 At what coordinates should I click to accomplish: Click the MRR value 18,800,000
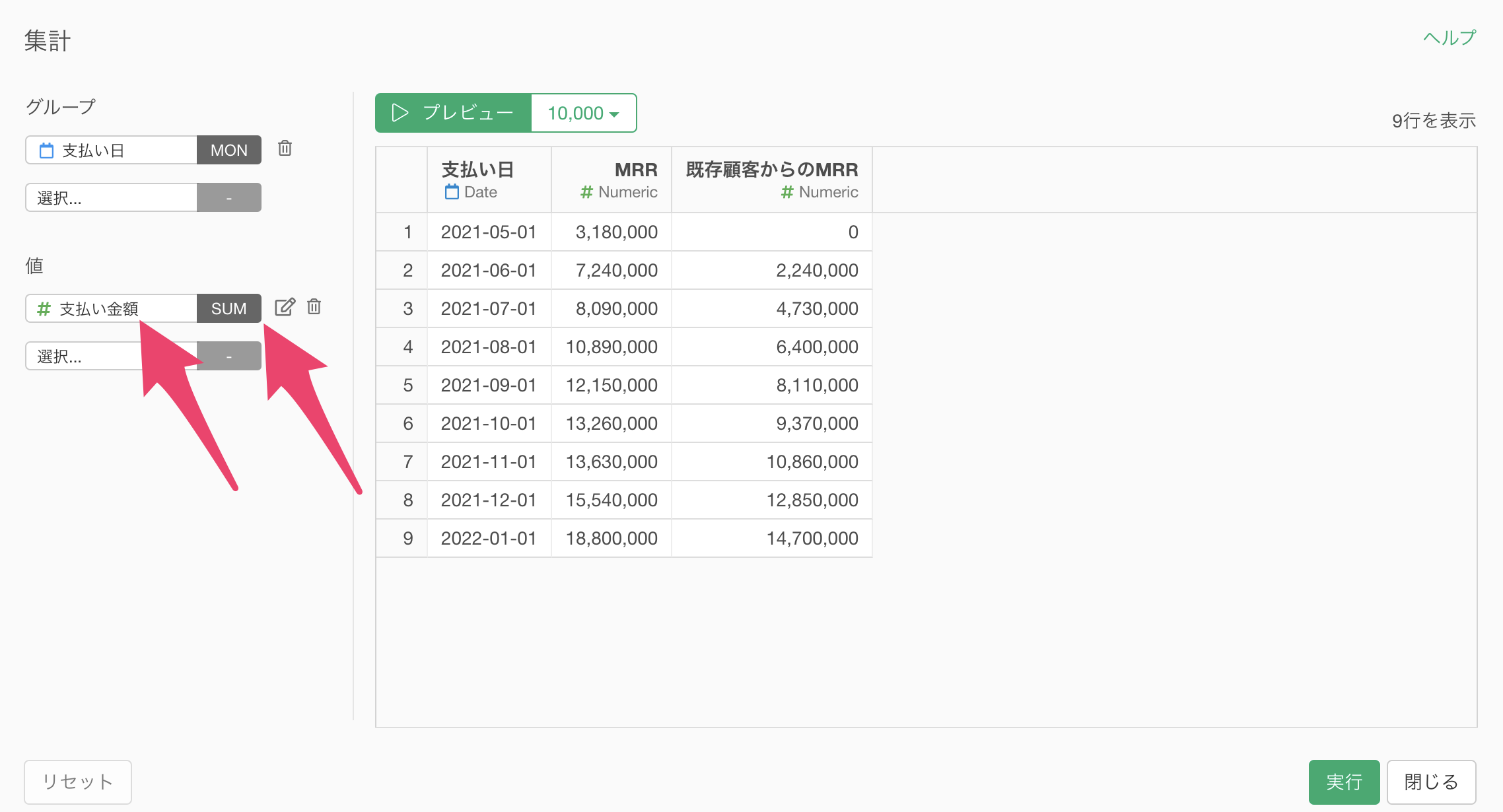(612, 538)
